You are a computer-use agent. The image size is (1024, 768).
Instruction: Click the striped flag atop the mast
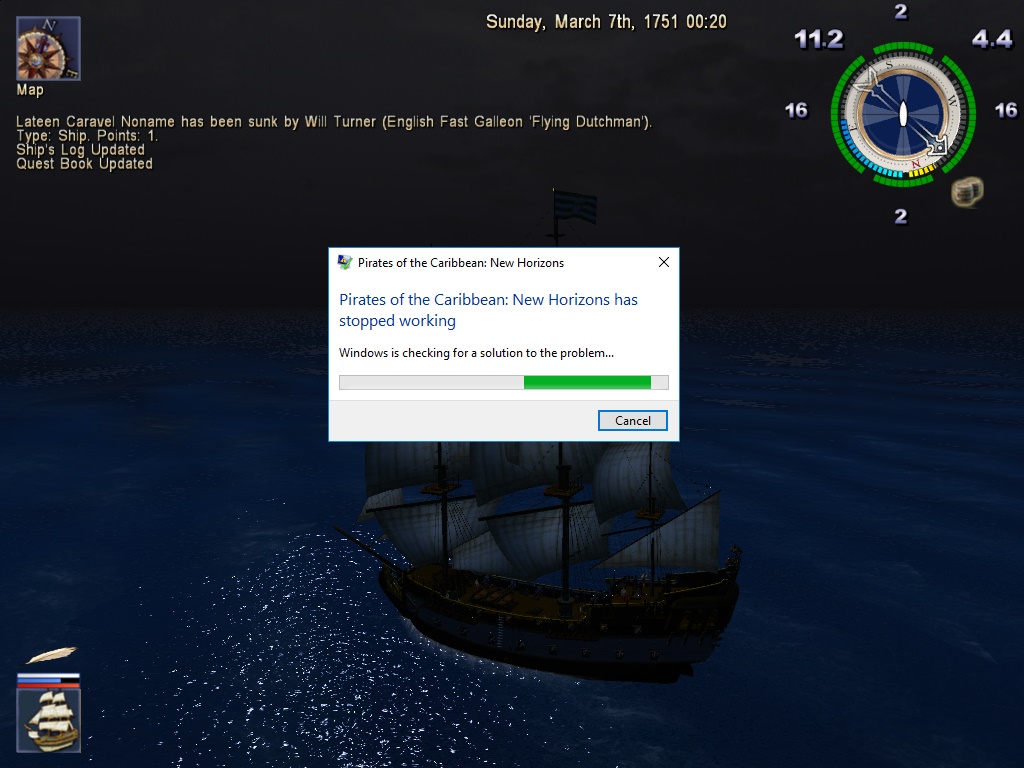click(575, 206)
